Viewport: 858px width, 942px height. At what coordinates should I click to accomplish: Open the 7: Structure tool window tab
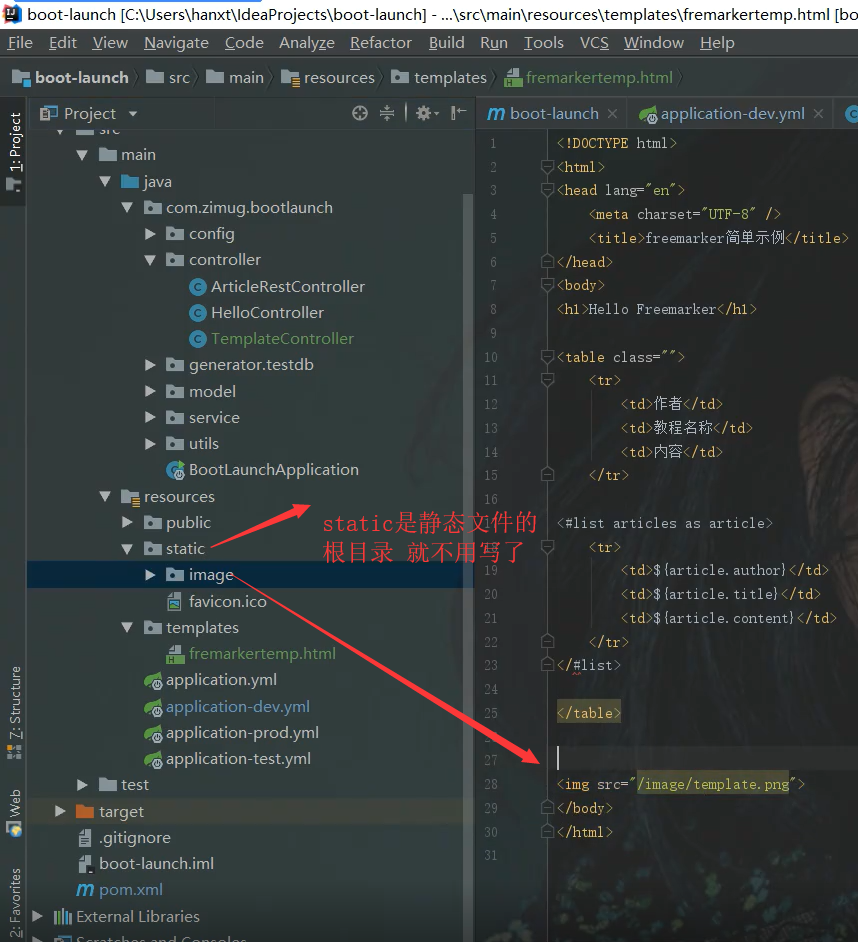click(14, 713)
